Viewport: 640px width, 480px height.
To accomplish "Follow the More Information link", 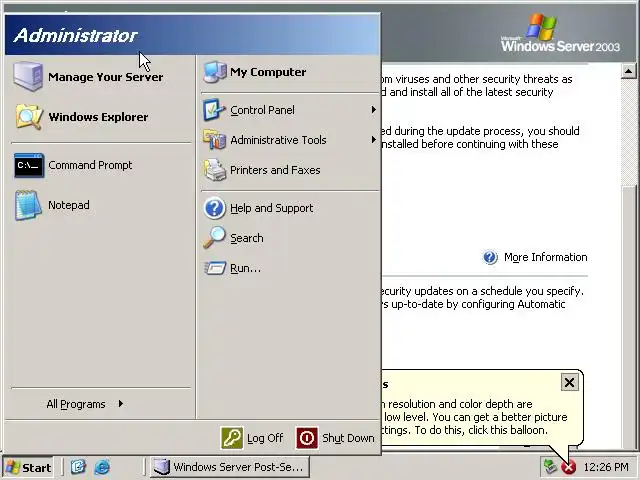I will coord(546,257).
